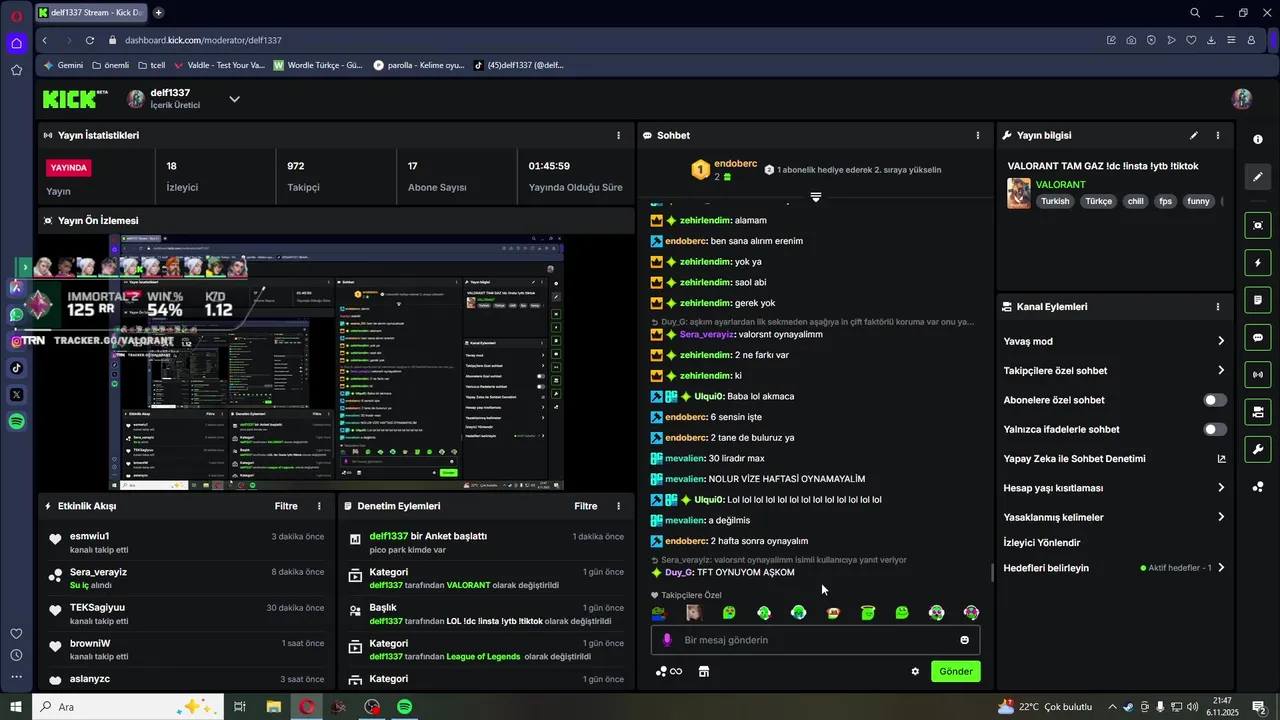Open Sohbet panel three-dot menu
The width and height of the screenshot is (1280, 720).
(x=978, y=135)
